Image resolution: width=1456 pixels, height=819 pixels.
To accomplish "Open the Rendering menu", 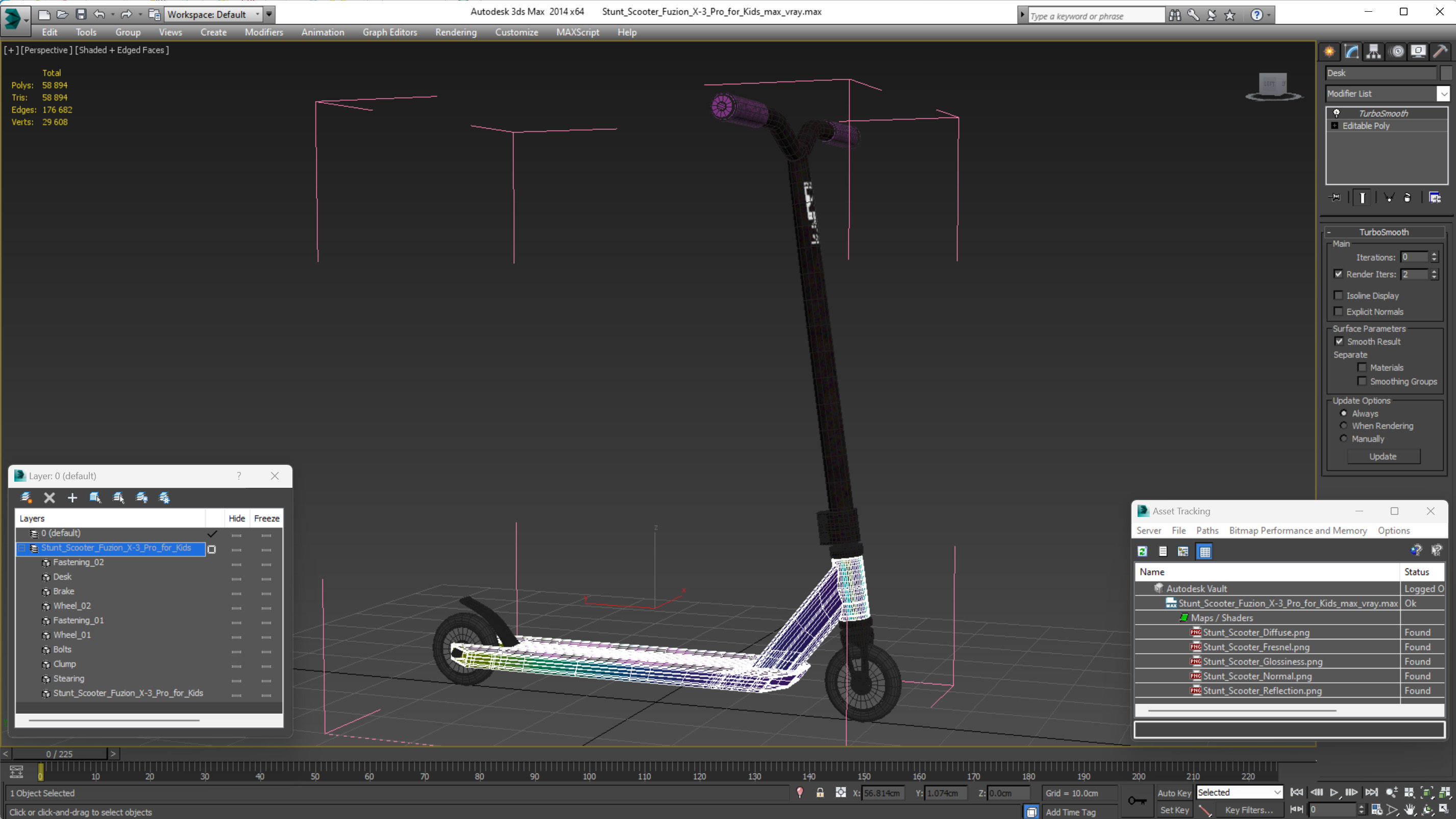I will 456,32.
